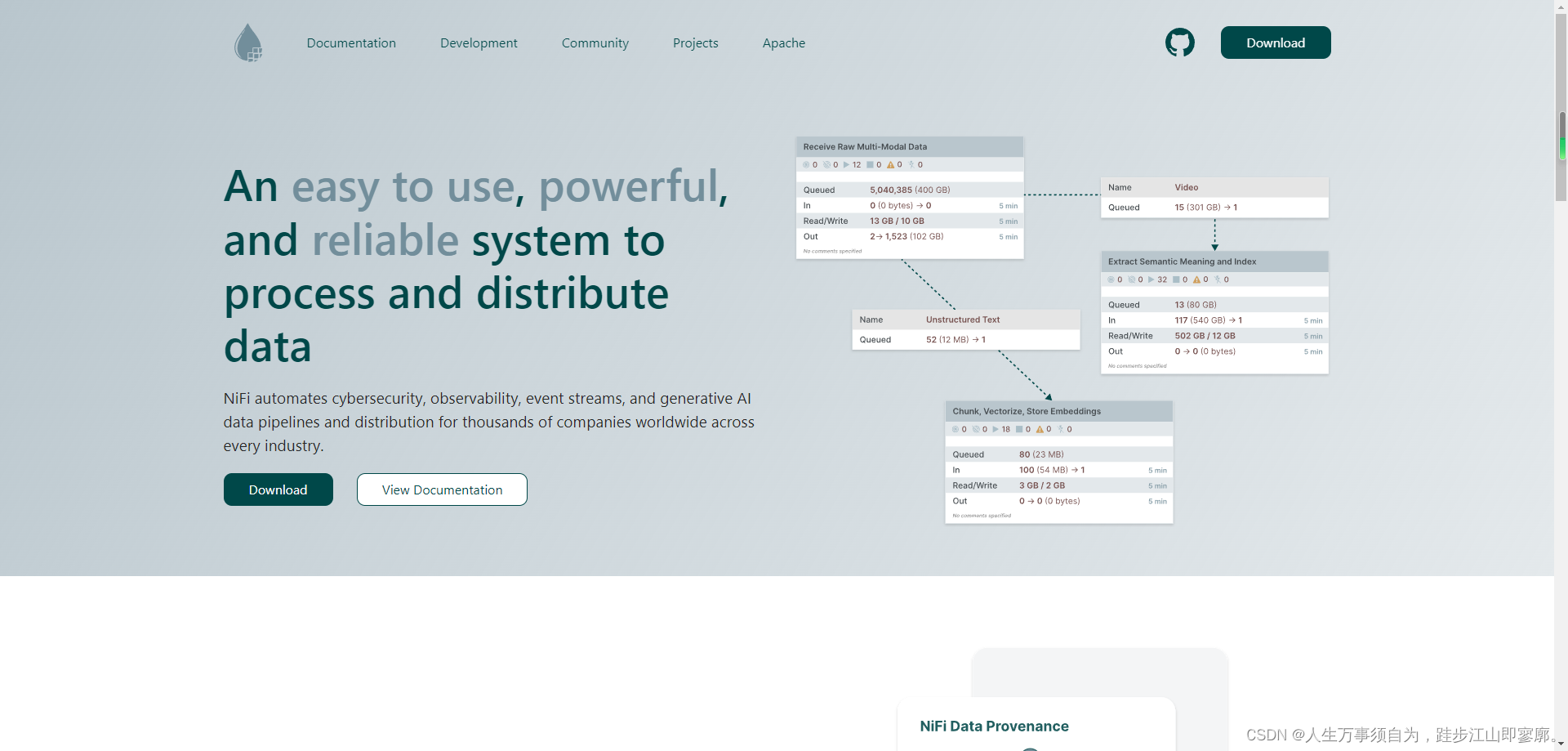Click the 13 (80 GB) queued value

pos(1196,305)
